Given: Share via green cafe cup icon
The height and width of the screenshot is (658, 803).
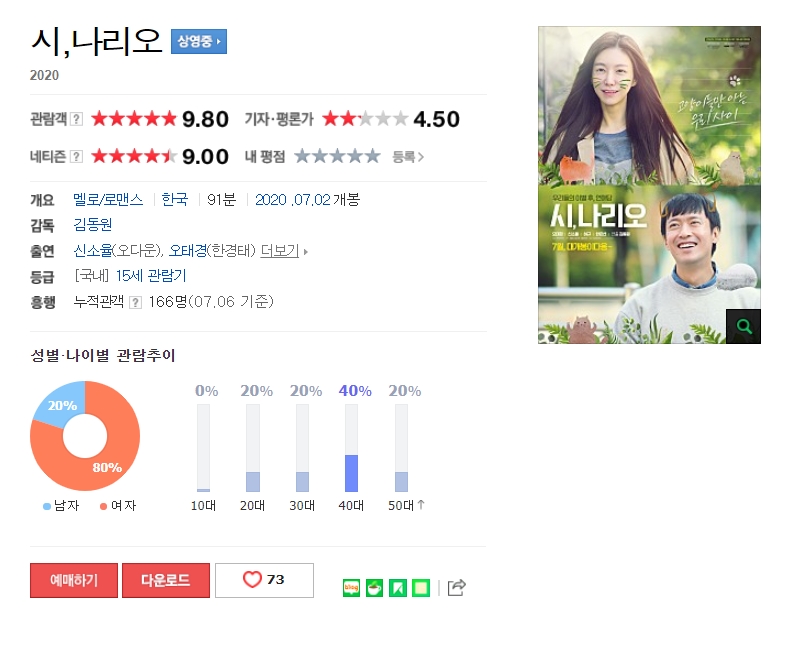Looking at the screenshot, I should [374, 588].
